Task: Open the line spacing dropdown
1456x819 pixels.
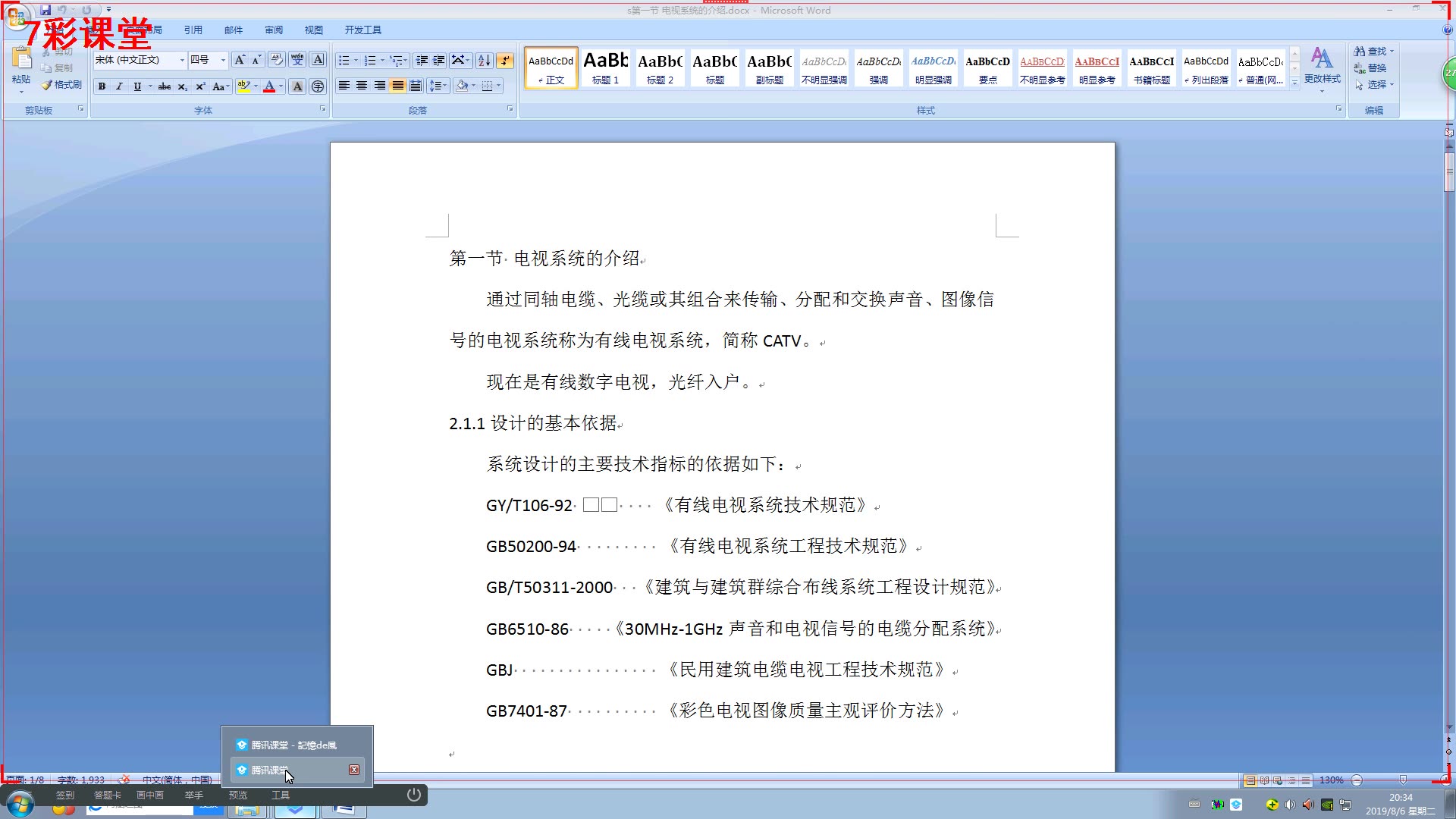Action: (x=438, y=86)
